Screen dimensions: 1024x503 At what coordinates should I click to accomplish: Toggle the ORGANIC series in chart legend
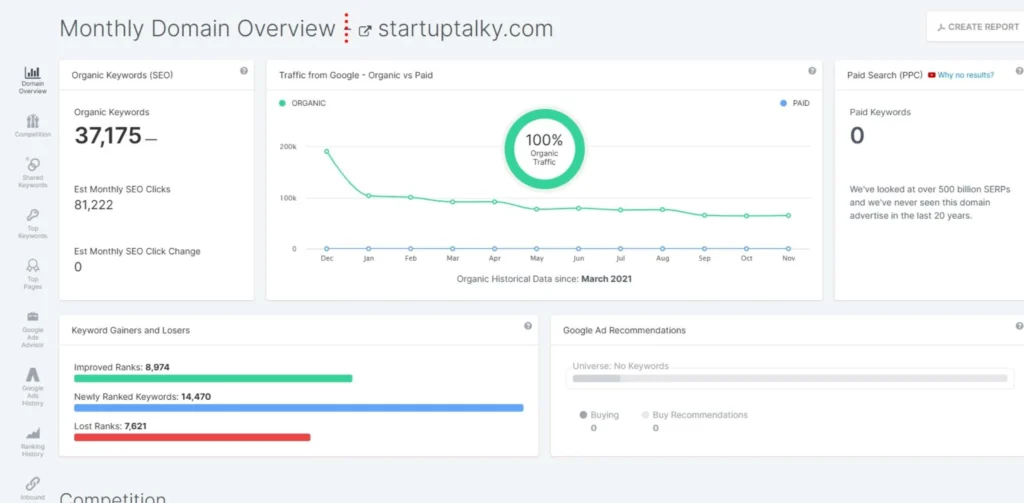[x=303, y=103]
